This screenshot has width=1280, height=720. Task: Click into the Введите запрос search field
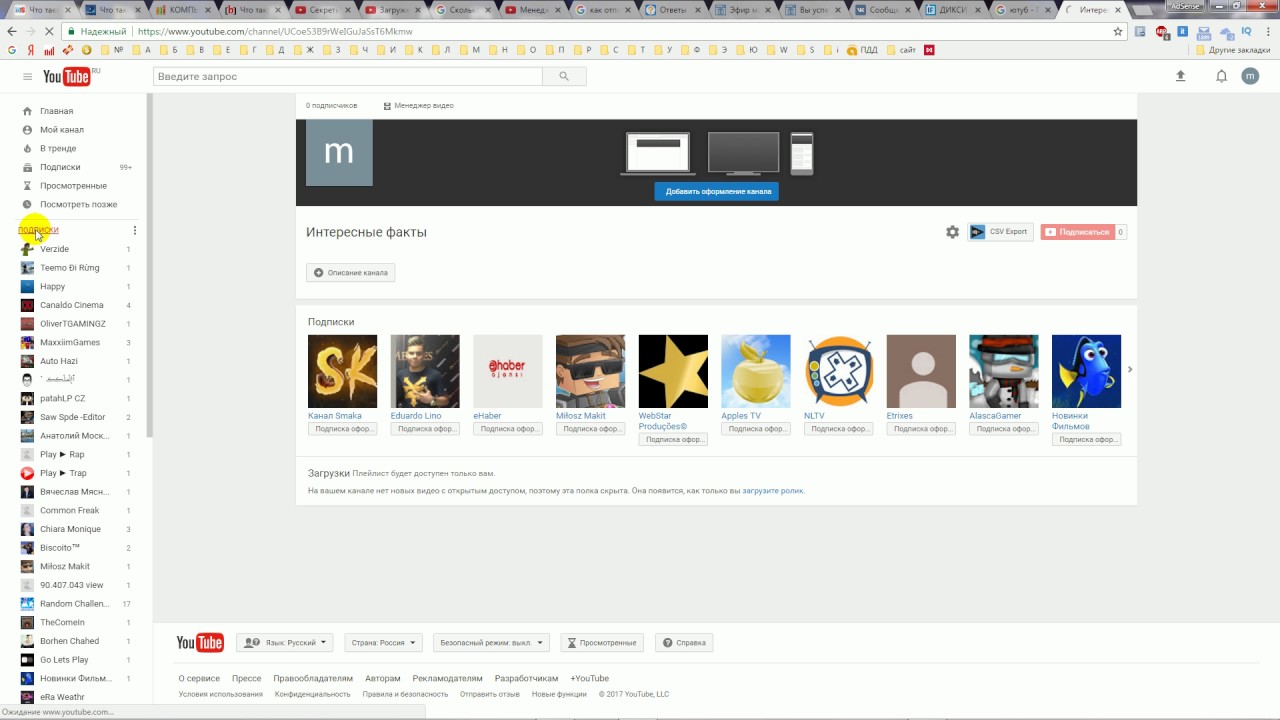pos(348,76)
